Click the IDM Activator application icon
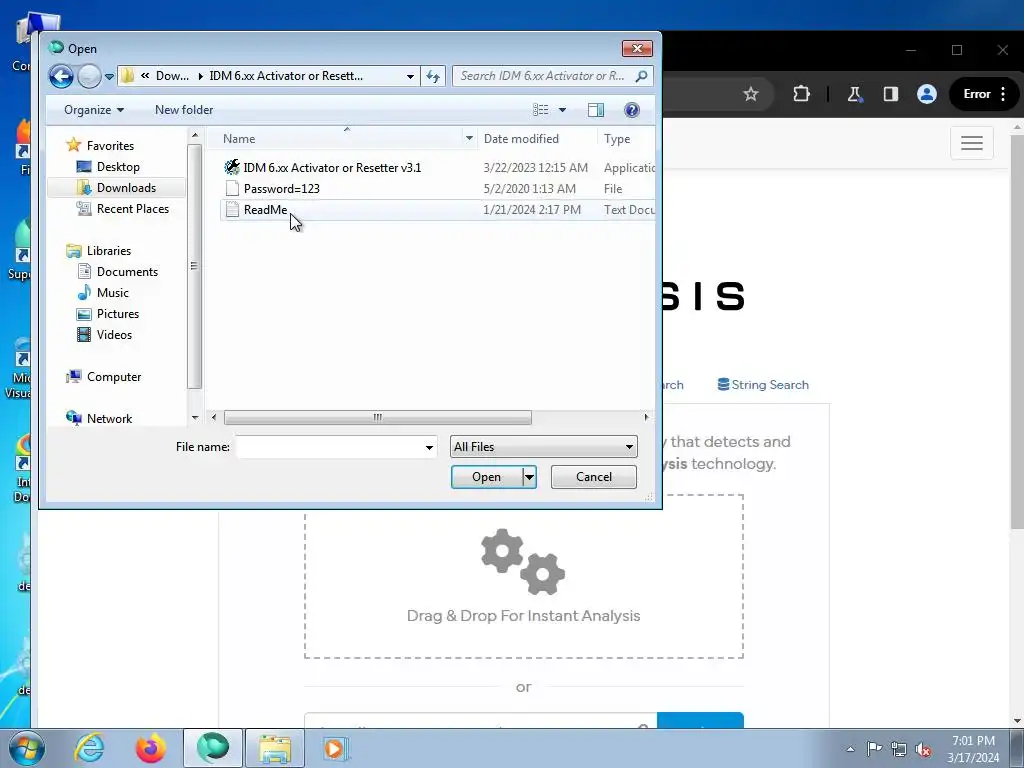1024x768 pixels. (232, 168)
